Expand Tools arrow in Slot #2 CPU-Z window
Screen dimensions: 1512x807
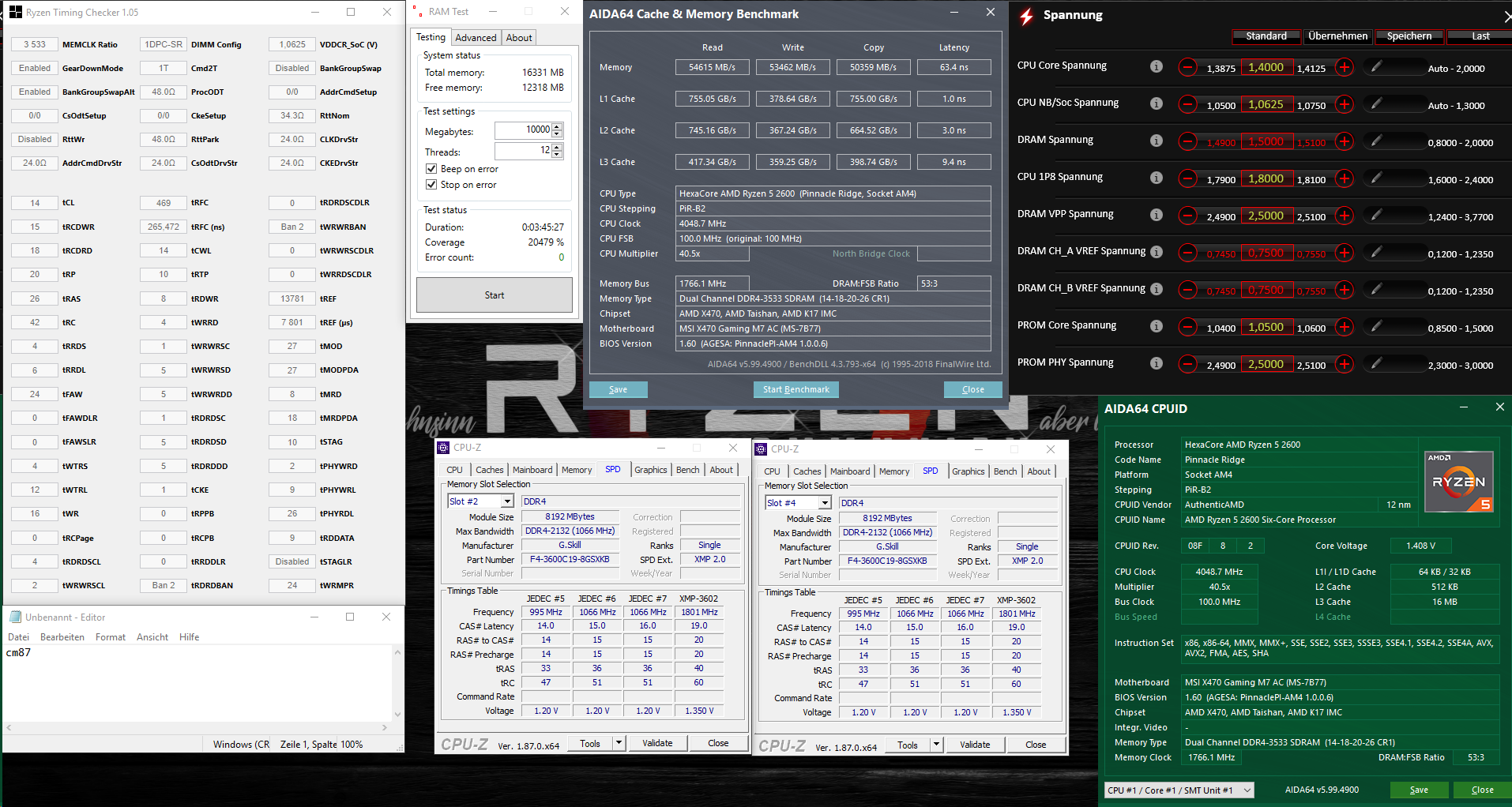point(619,743)
